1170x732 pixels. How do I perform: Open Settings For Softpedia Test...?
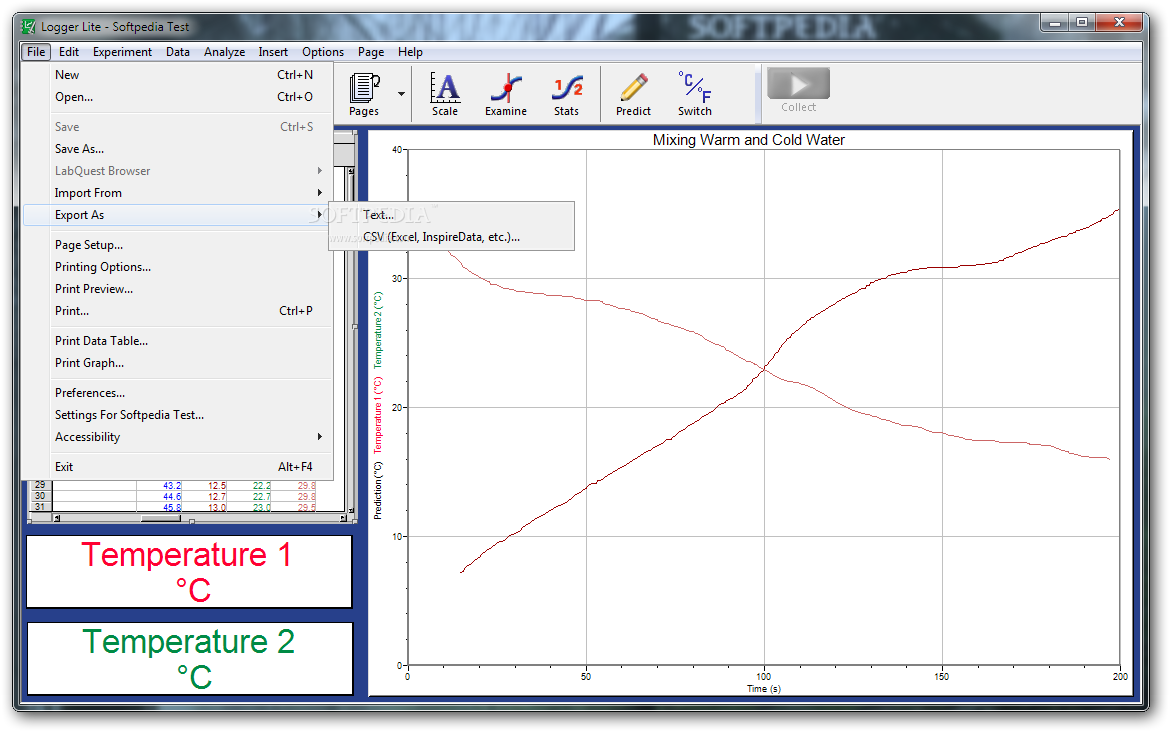[x=178, y=414]
